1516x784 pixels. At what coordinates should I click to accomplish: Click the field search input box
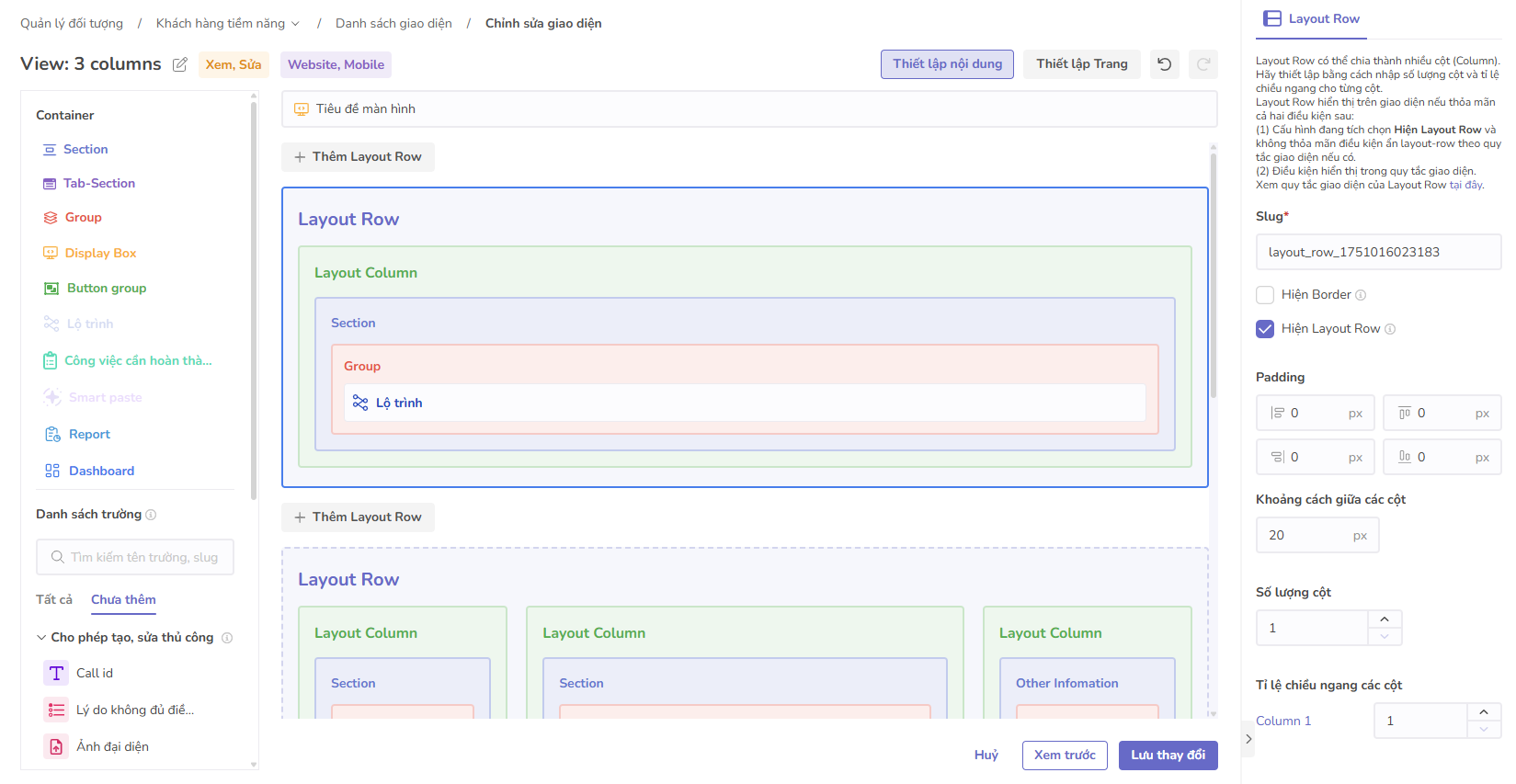pos(135,557)
